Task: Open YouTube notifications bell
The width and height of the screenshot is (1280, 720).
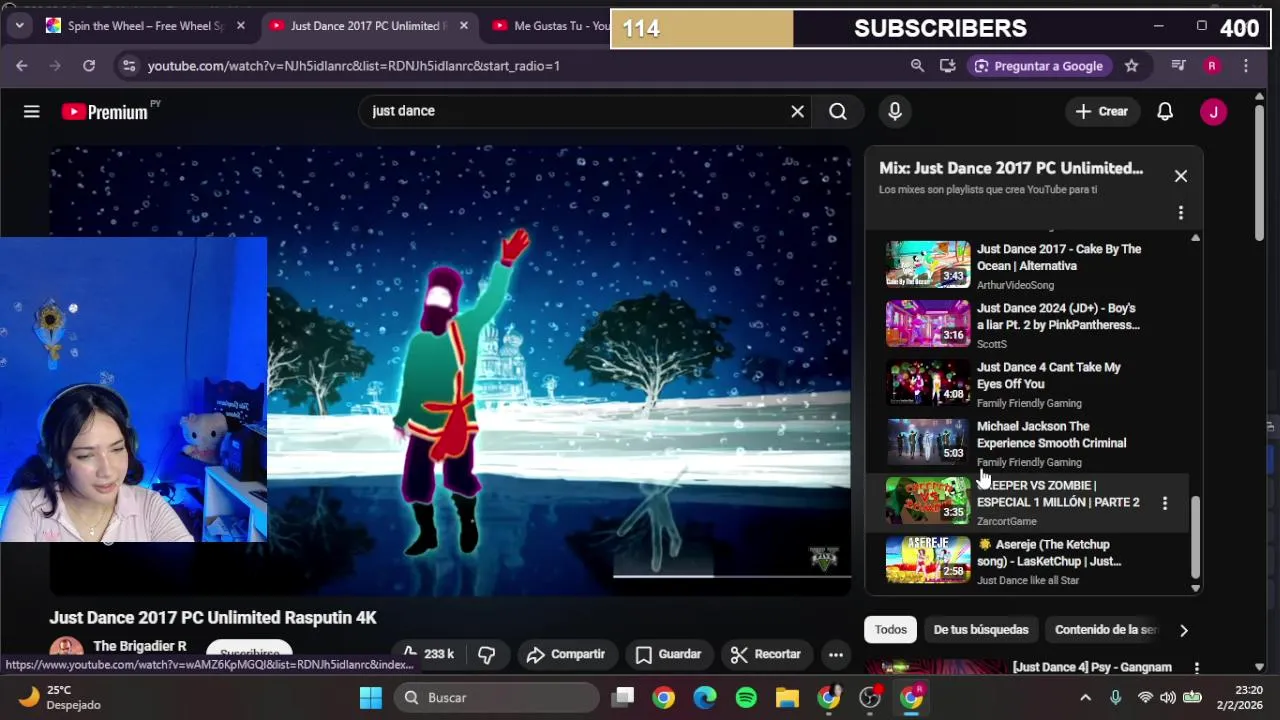Action: point(1165,111)
